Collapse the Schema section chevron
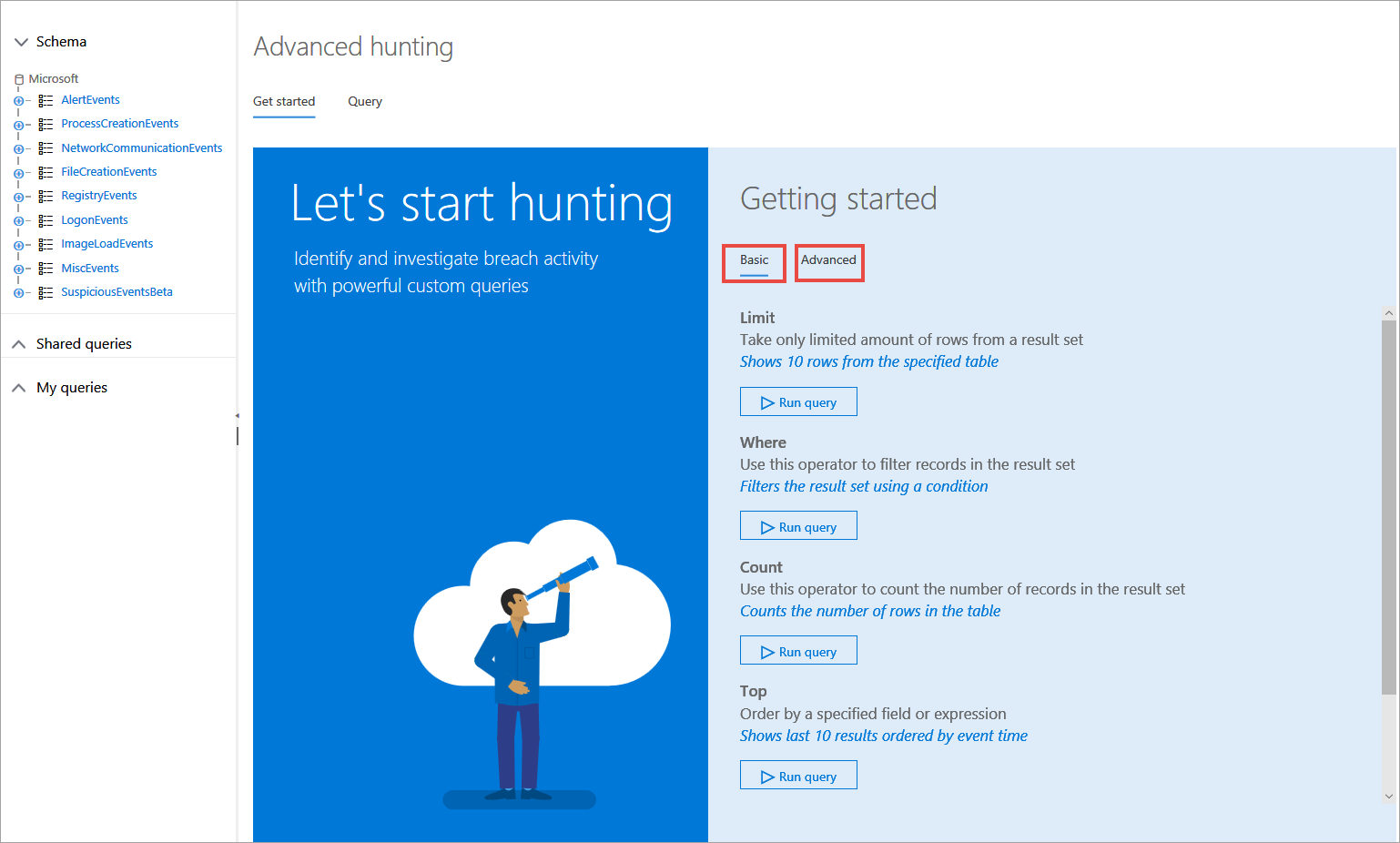Viewport: 1400px width, 843px height. [x=21, y=42]
